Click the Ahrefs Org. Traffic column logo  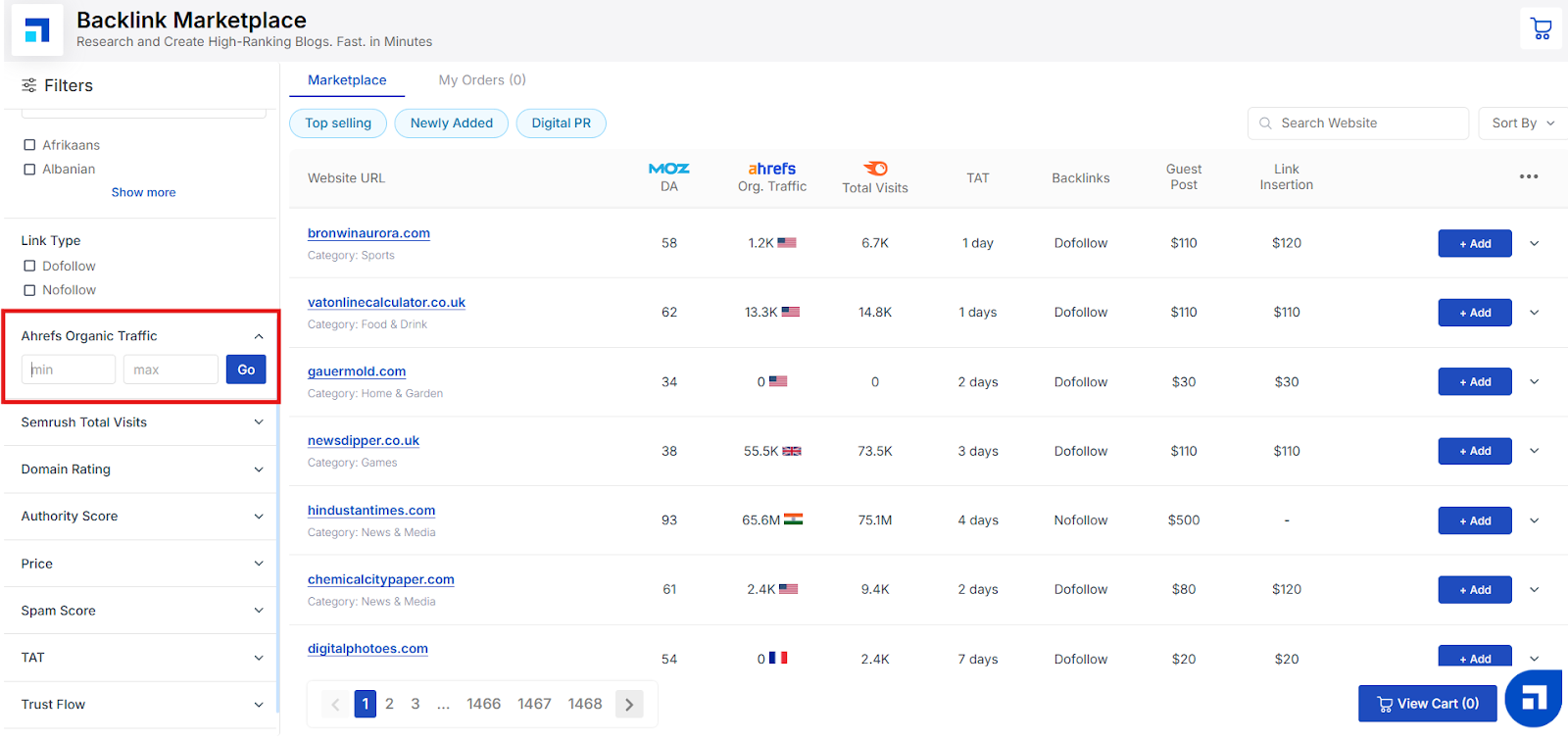point(772,169)
